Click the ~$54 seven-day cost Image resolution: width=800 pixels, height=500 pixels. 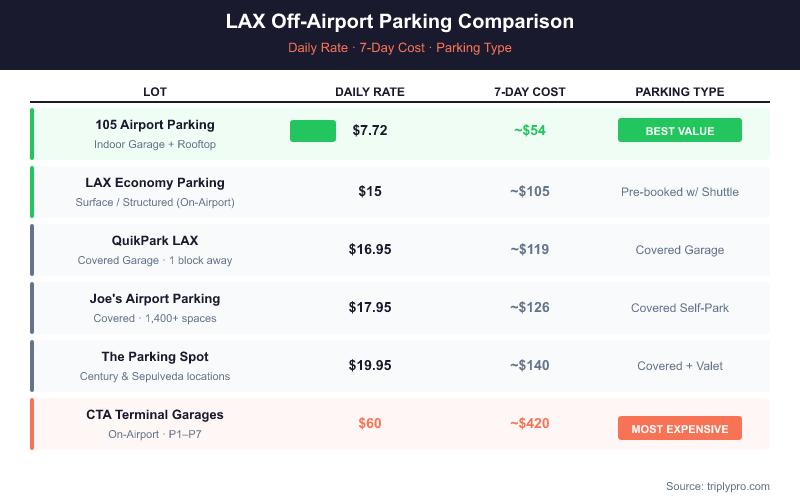(x=528, y=131)
